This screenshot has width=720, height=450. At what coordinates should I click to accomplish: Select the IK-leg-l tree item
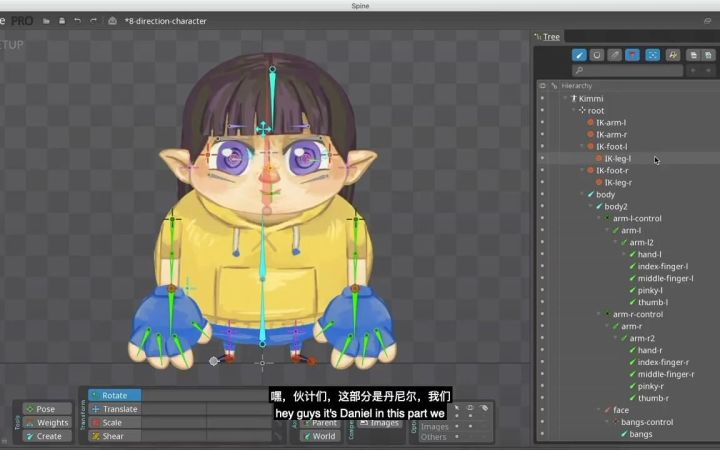tap(617, 158)
